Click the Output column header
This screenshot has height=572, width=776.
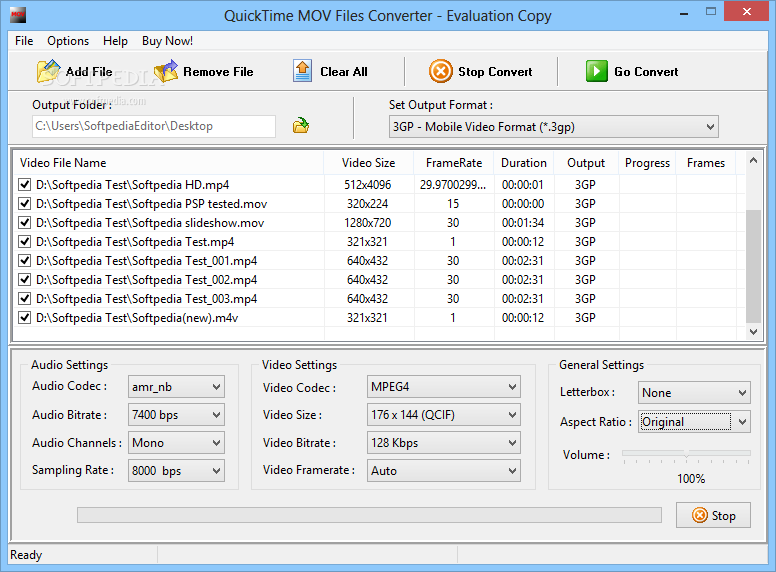(586, 163)
